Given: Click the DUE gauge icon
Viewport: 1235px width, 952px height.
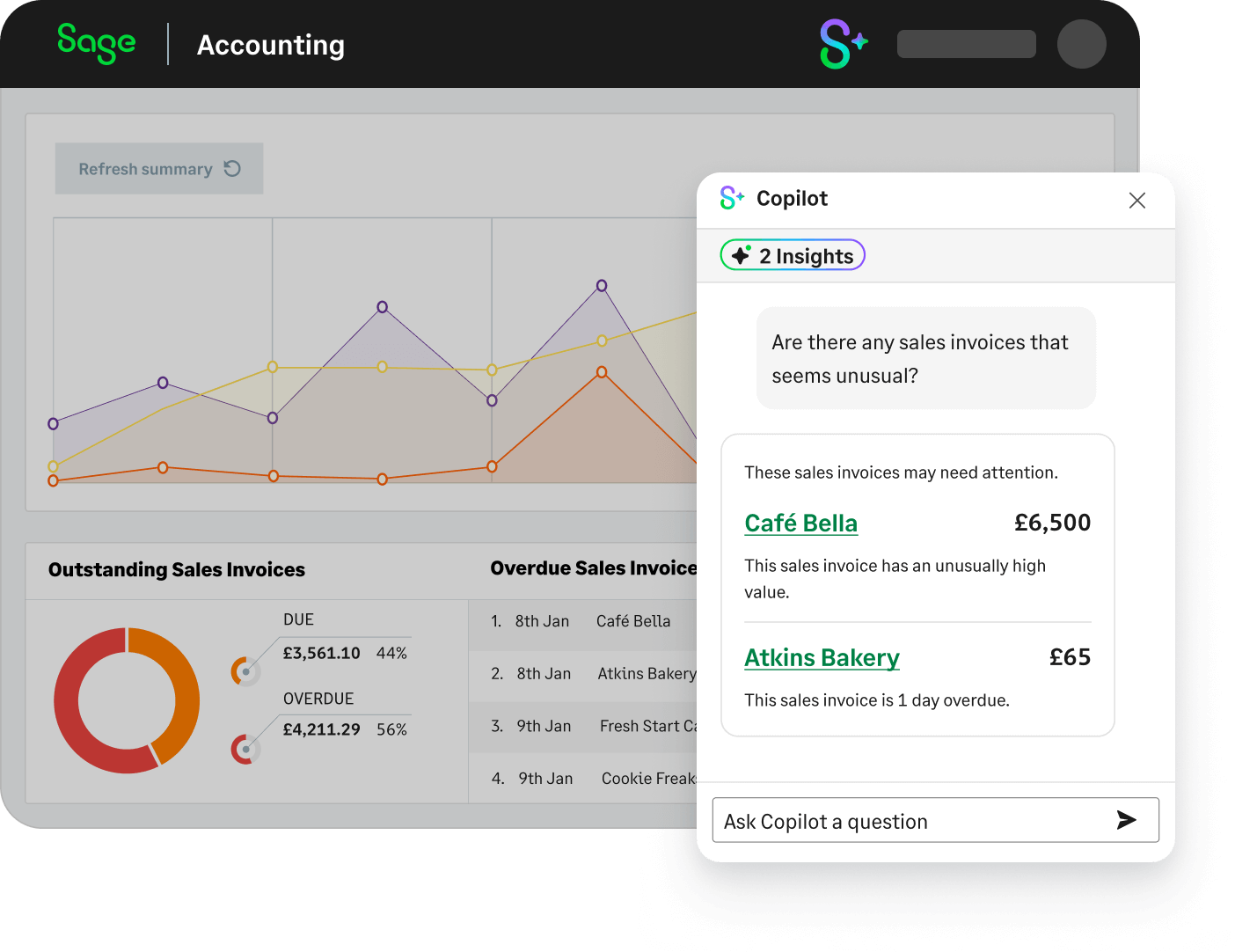Looking at the screenshot, I should coord(245,671).
